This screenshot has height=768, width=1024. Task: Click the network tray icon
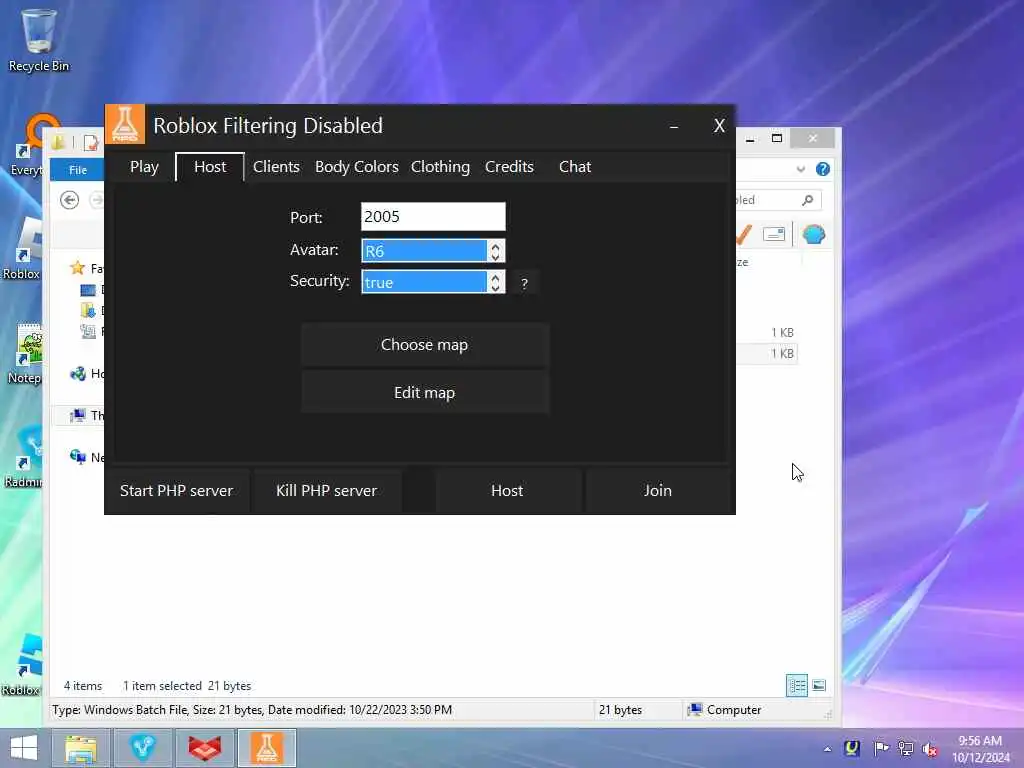point(906,748)
